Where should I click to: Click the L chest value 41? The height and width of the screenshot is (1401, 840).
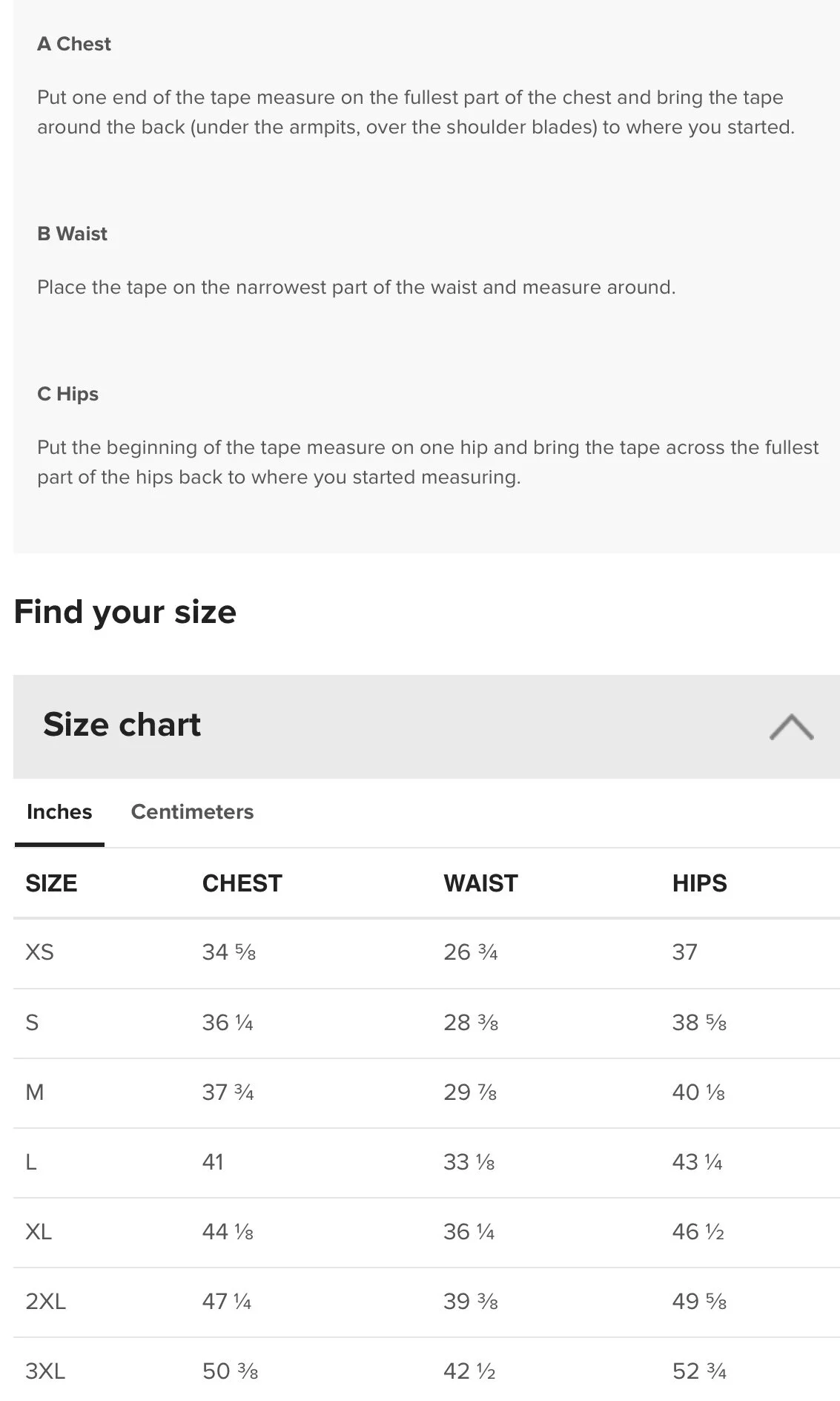pyautogui.click(x=213, y=1162)
